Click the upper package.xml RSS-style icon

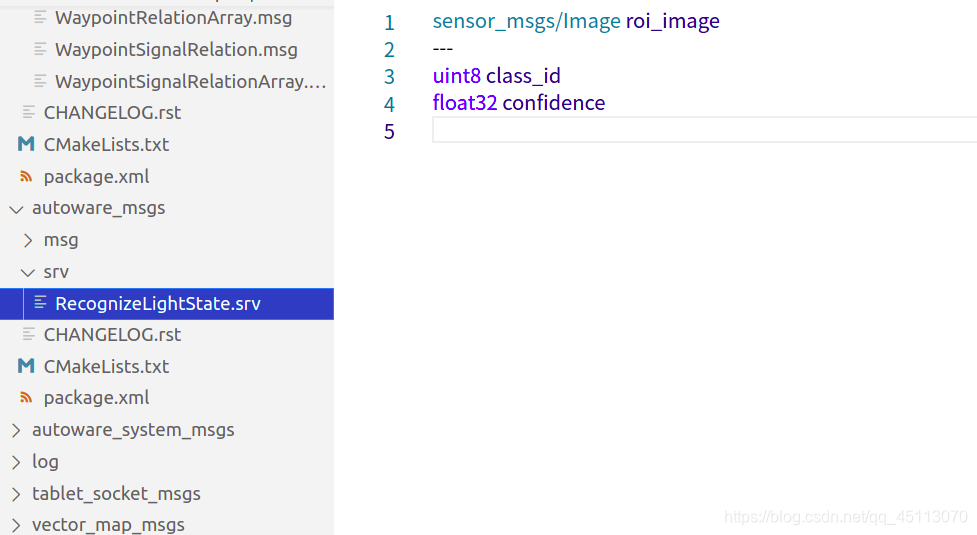point(27,177)
